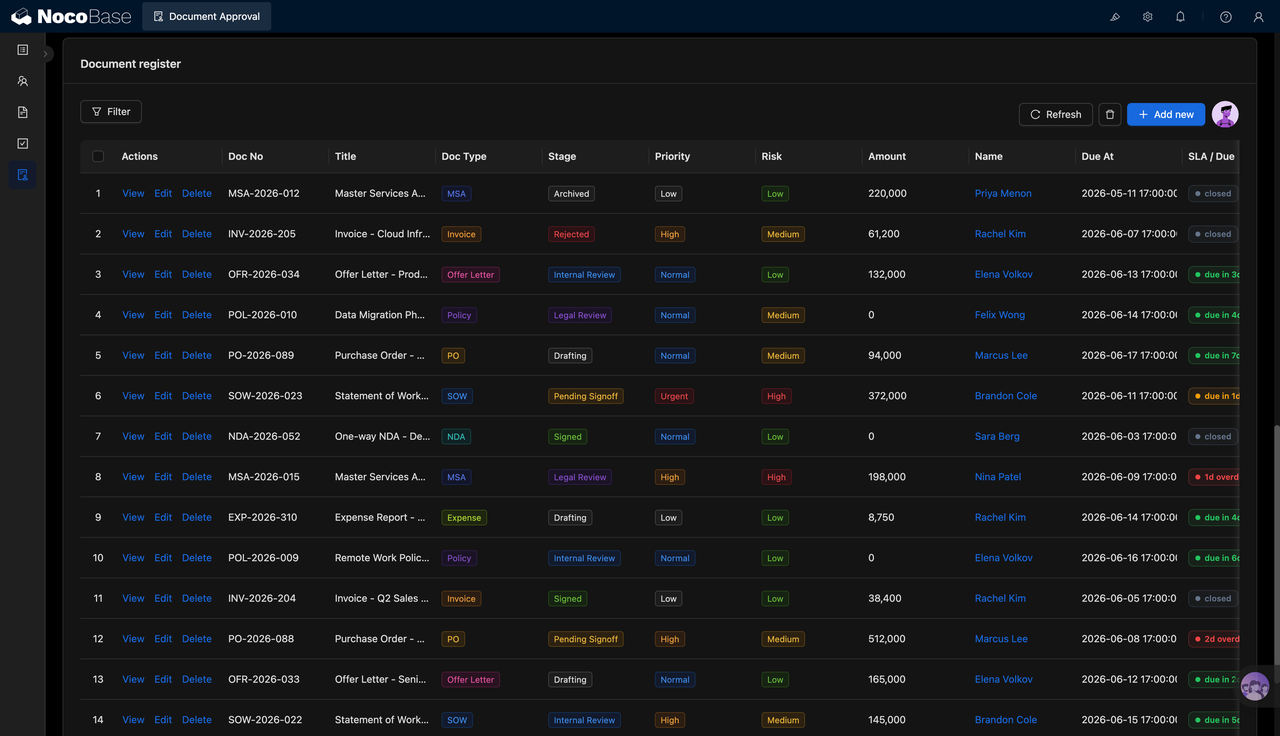Open Priya Menon name link
The image size is (1280, 736).
[1003, 193]
